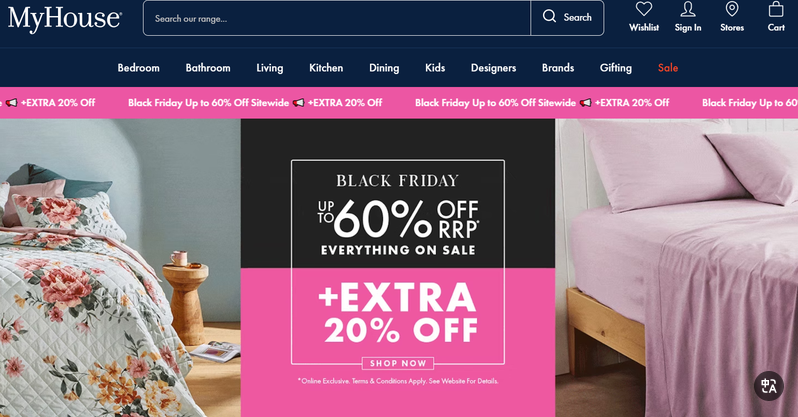Select the Gifting menu item

616,68
